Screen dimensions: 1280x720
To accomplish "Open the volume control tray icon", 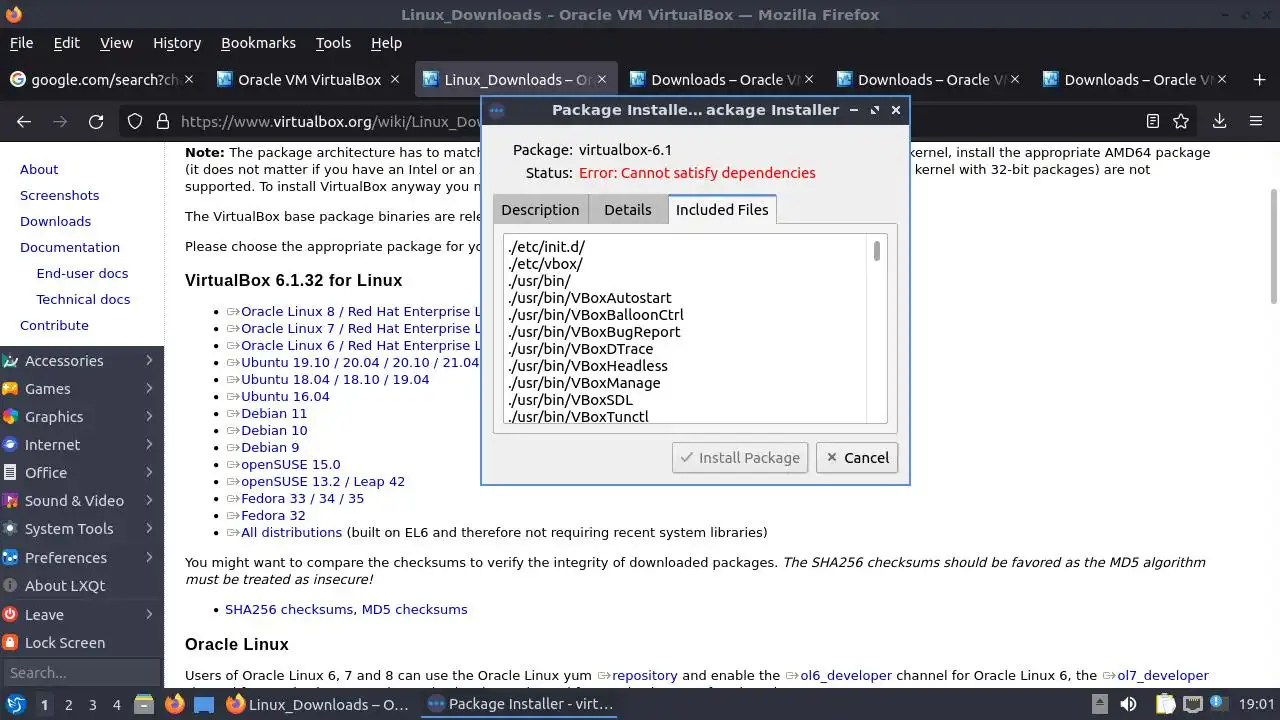I will 1127,704.
